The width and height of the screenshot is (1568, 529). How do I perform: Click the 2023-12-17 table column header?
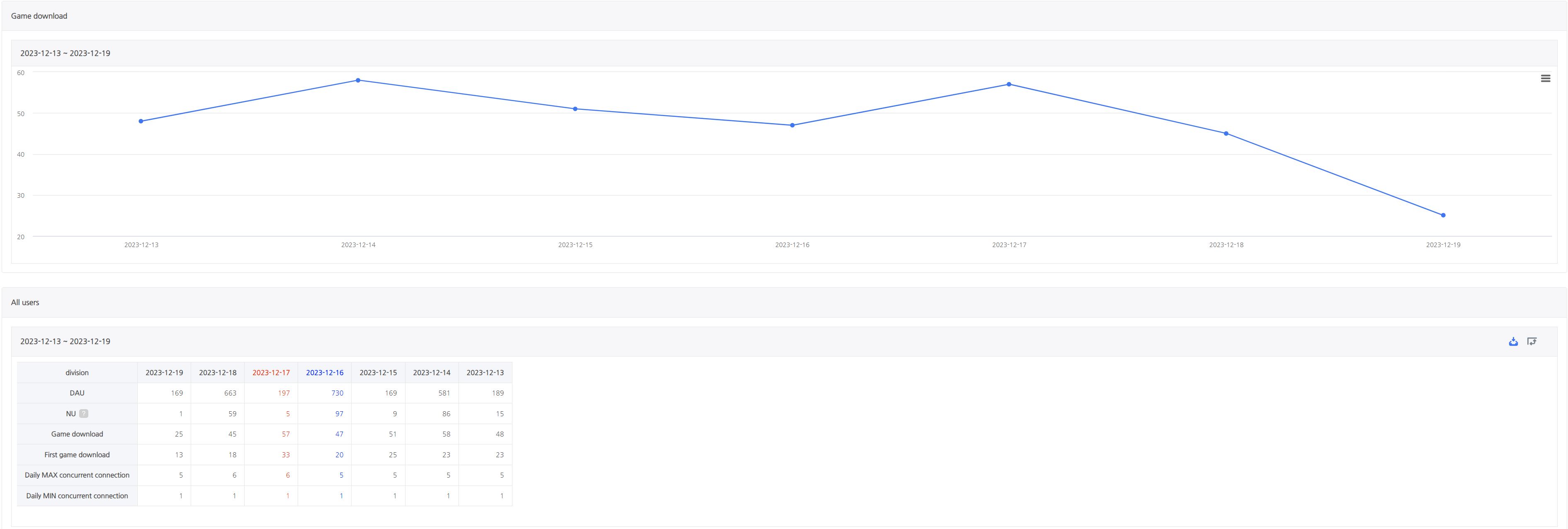pyautogui.click(x=271, y=373)
